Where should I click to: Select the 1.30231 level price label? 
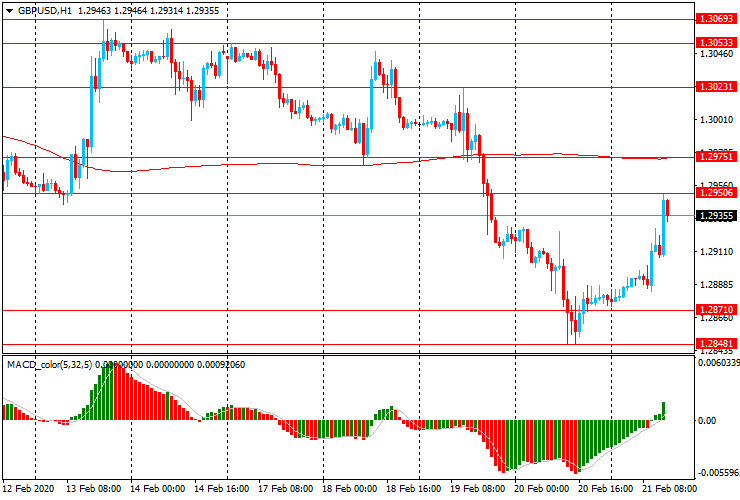pos(716,87)
